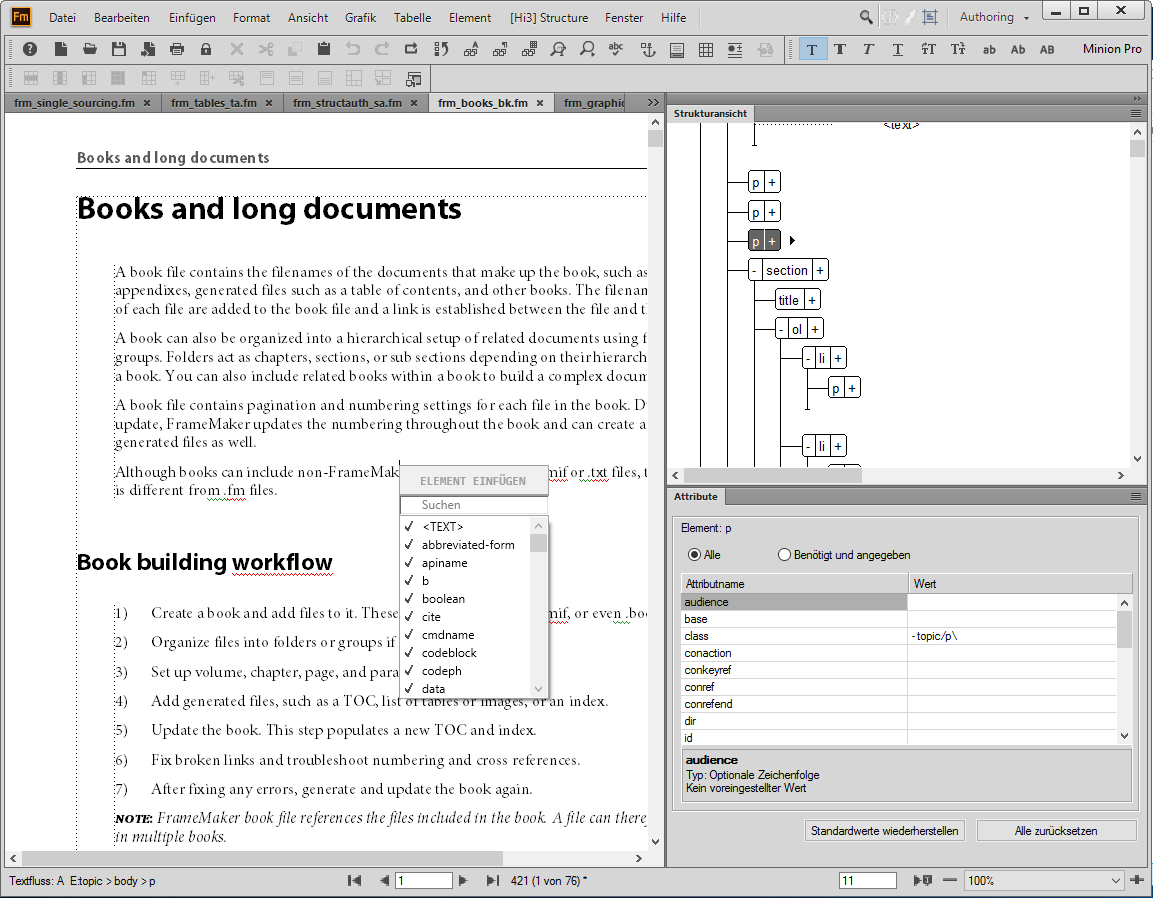Open the Einfügen menu
The height and width of the screenshot is (898, 1153).
pos(192,17)
